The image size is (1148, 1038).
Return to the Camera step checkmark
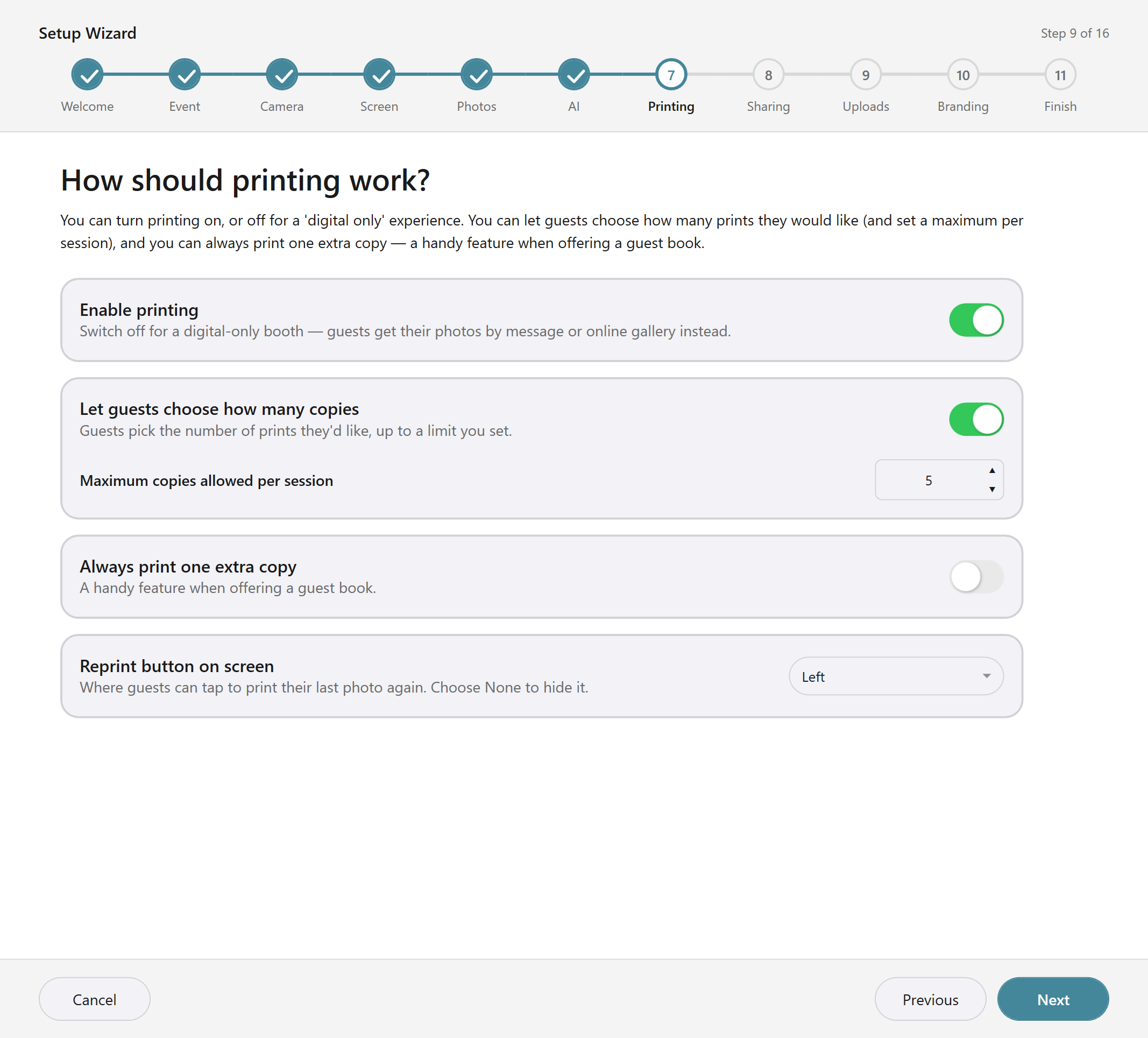(x=282, y=75)
